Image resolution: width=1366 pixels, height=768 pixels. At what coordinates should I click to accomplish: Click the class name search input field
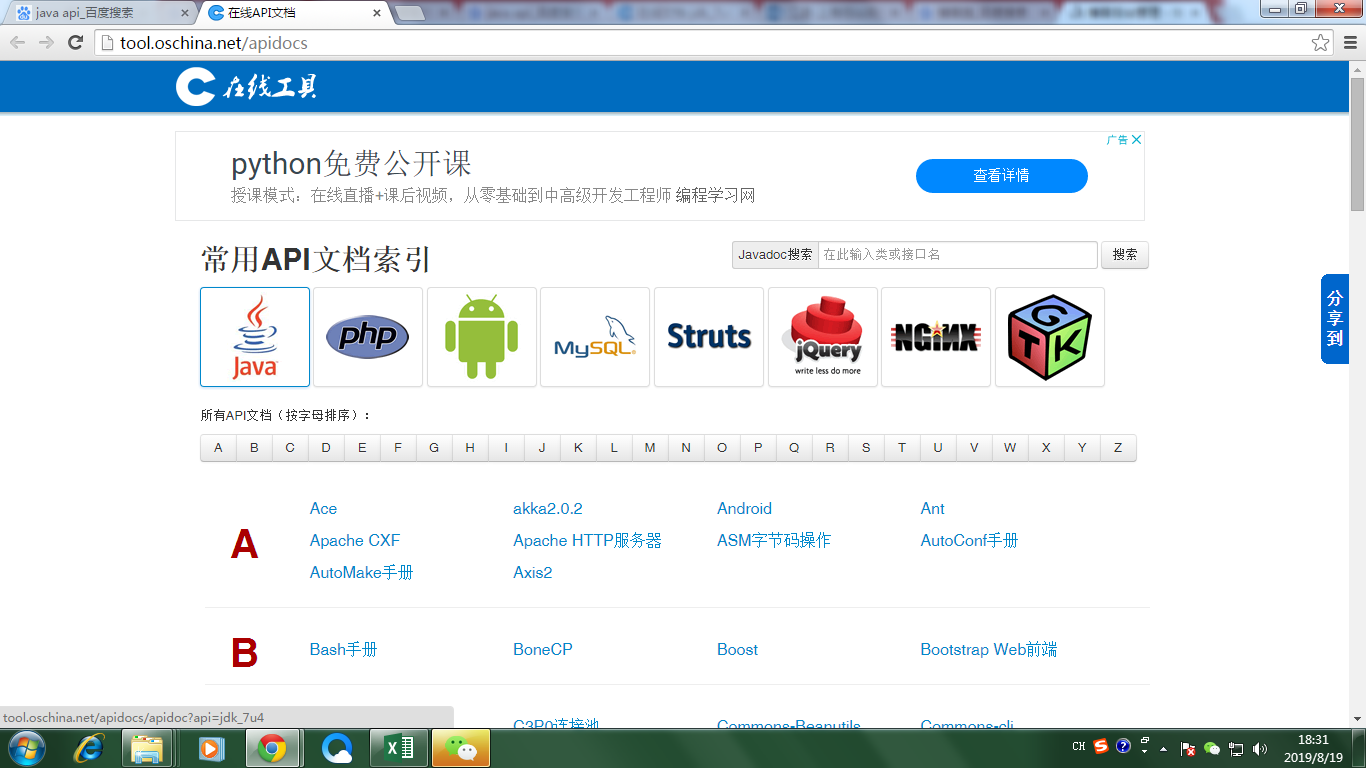(x=958, y=255)
